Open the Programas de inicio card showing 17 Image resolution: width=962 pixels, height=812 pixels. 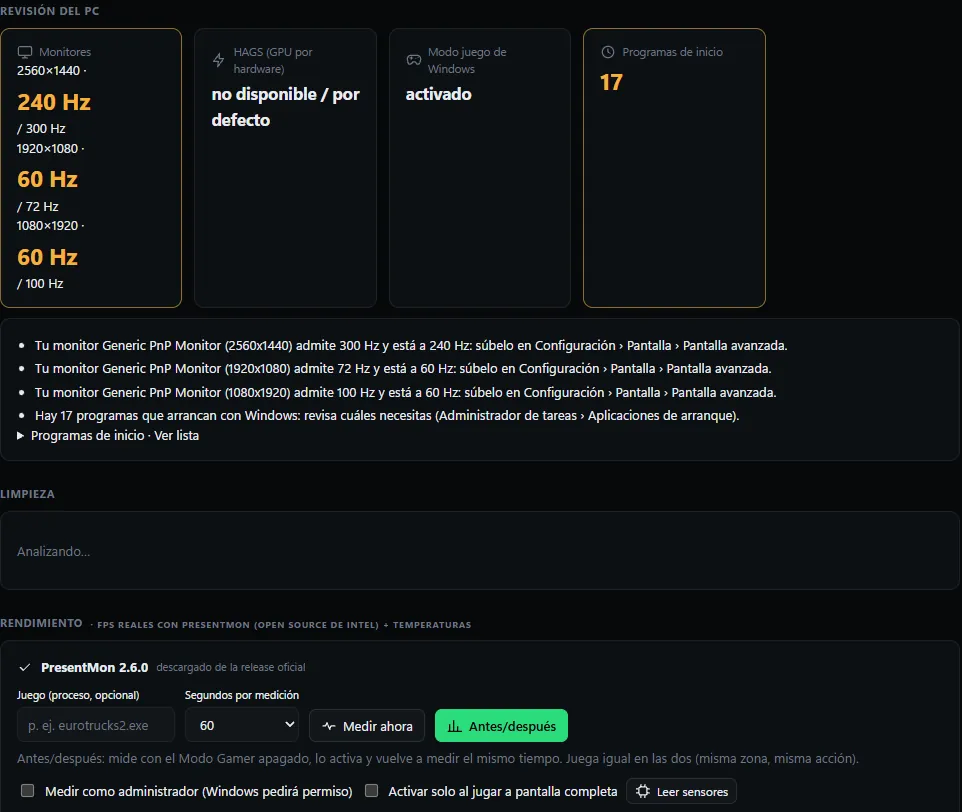tap(674, 167)
